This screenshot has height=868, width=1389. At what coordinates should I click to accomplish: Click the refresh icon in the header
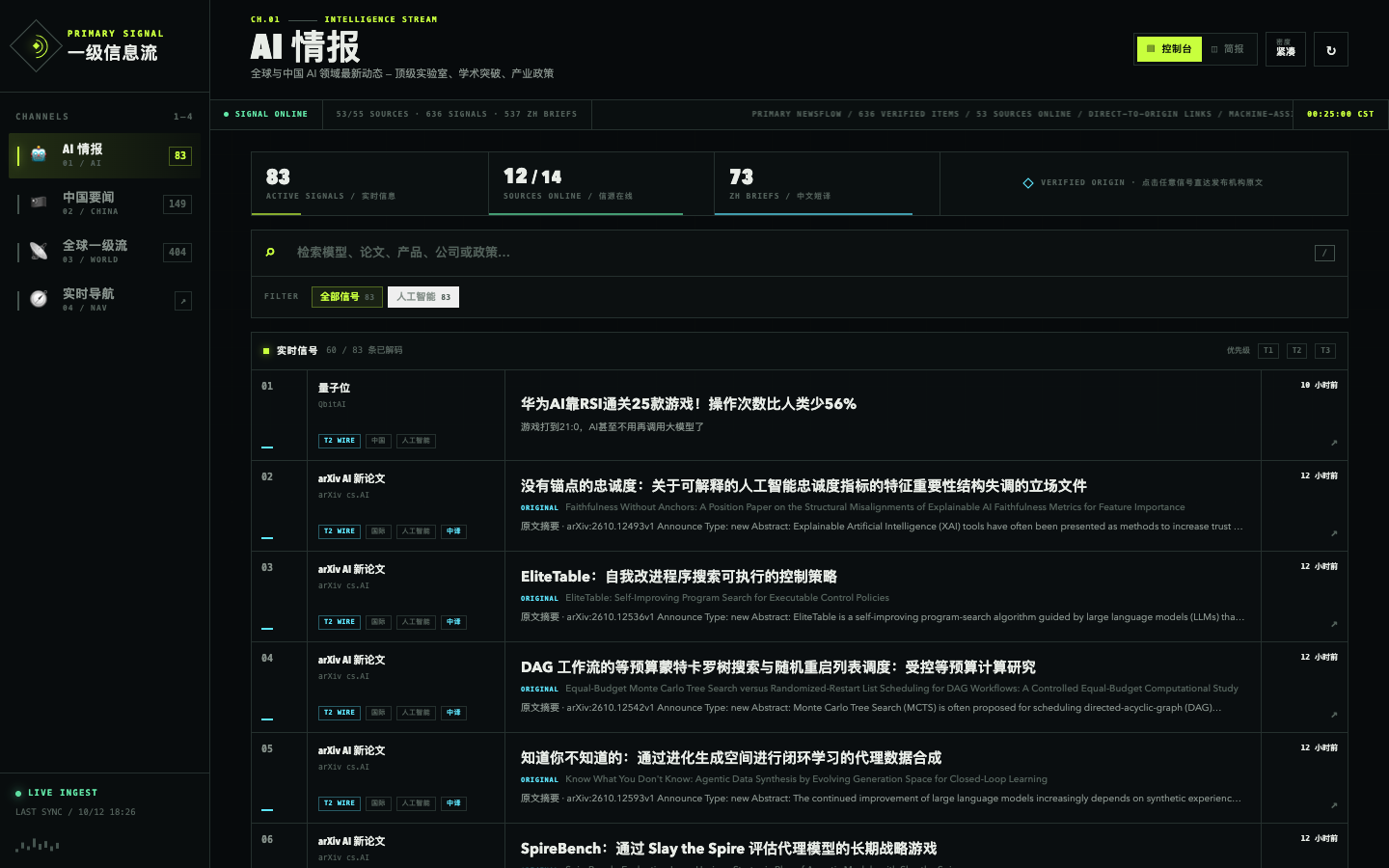pyautogui.click(x=1331, y=50)
